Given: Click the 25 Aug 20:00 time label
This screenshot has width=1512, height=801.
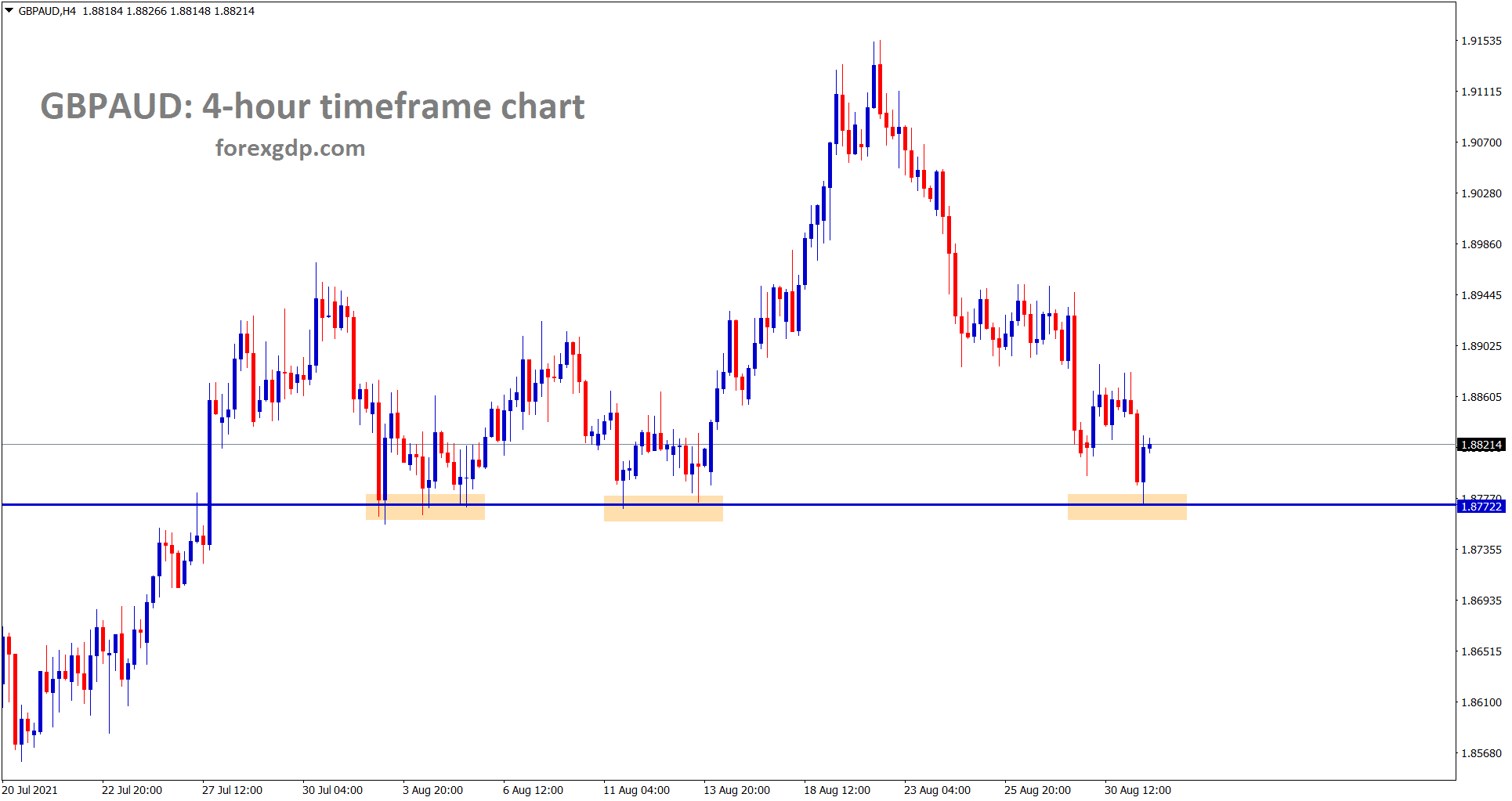Looking at the screenshot, I should click(1037, 790).
